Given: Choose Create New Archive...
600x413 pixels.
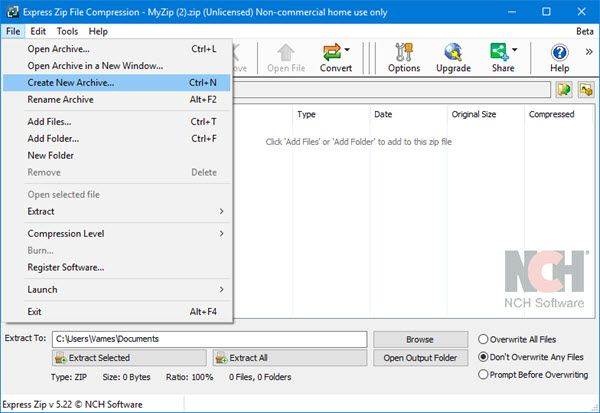Looking at the screenshot, I should [x=117, y=83].
